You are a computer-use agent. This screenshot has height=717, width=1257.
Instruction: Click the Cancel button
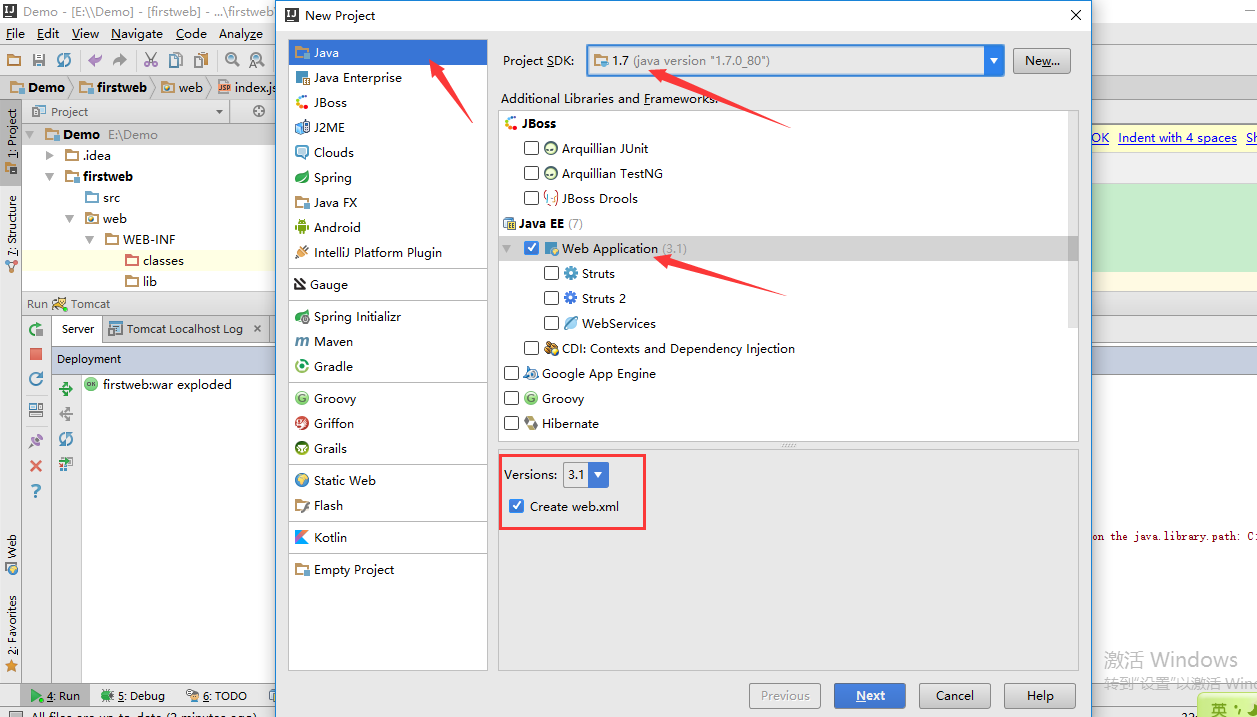click(955, 696)
